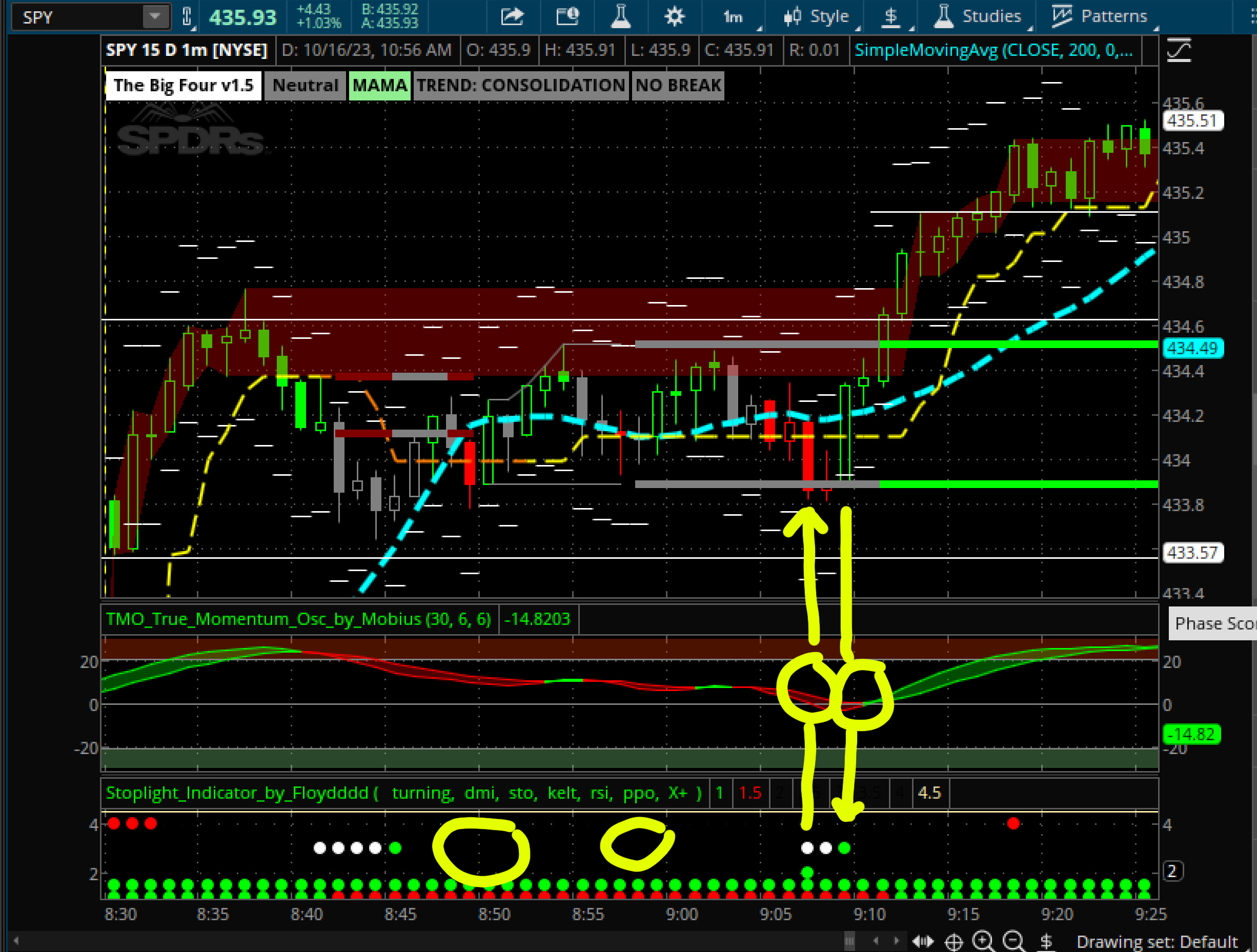The width and height of the screenshot is (1257, 952).
Task: Open chart settings gear icon
Action: tap(675, 16)
